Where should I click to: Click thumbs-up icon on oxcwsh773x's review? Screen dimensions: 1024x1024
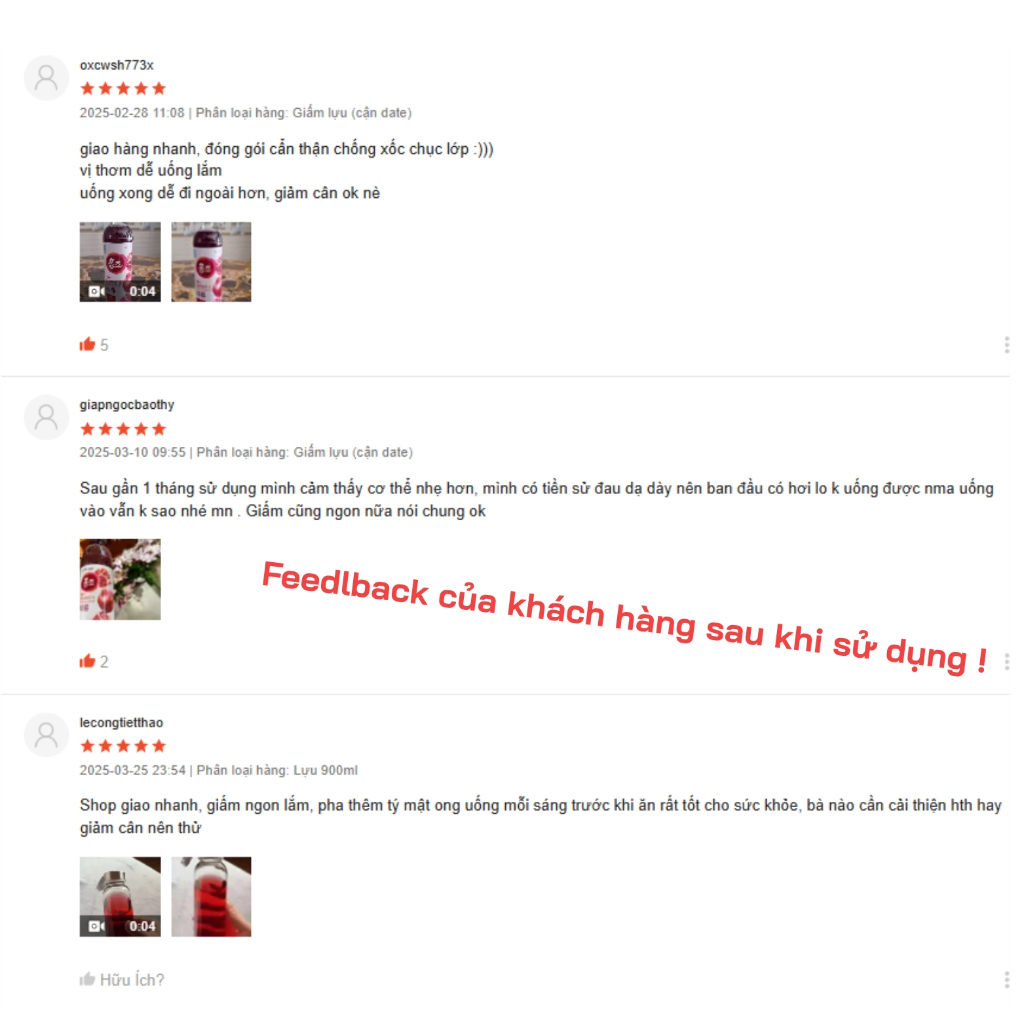point(87,344)
